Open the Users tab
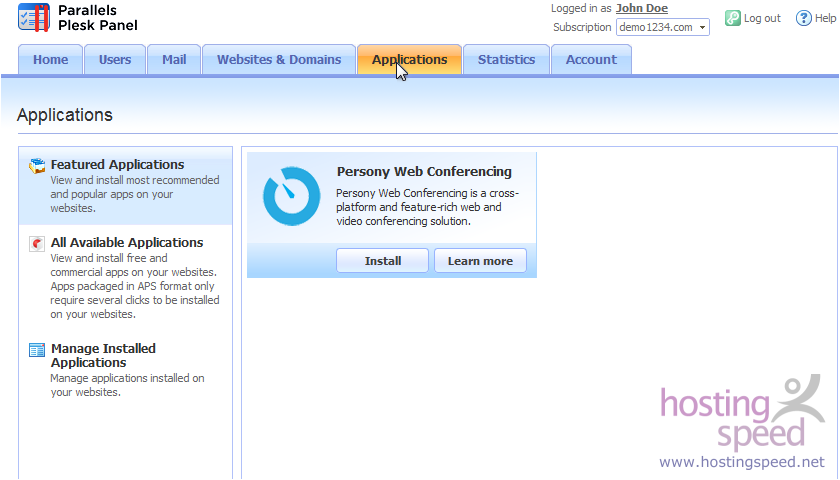This screenshot has height=480, width=840. click(x=115, y=59)
